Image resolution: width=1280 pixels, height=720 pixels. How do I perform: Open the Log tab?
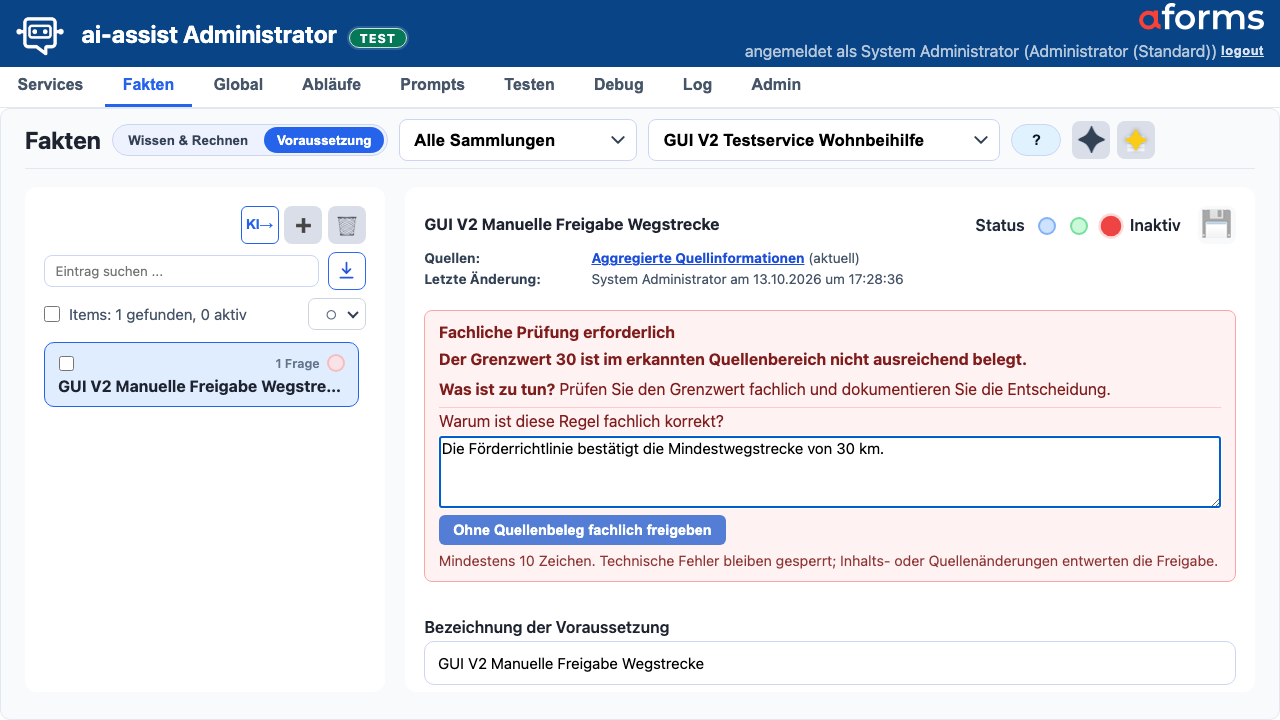pos(697,85)
